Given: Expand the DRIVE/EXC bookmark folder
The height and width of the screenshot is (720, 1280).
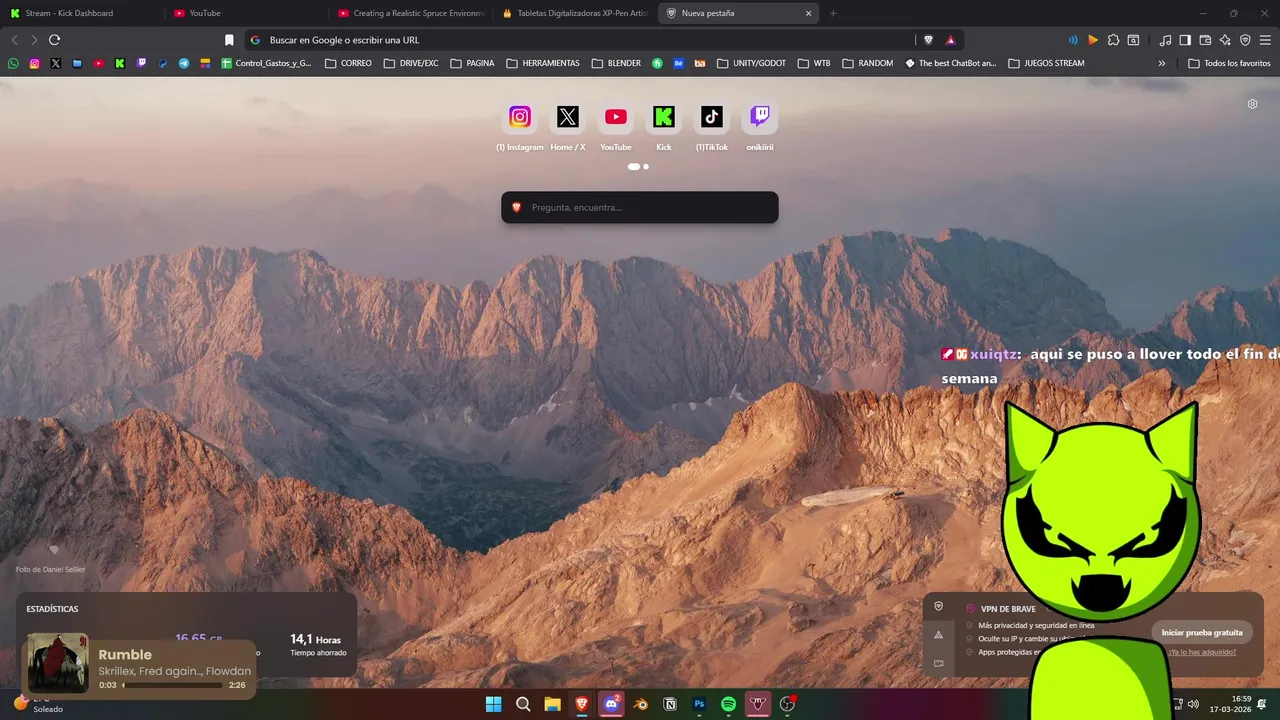Looking at the screenshot, I should tap(410, 63).
